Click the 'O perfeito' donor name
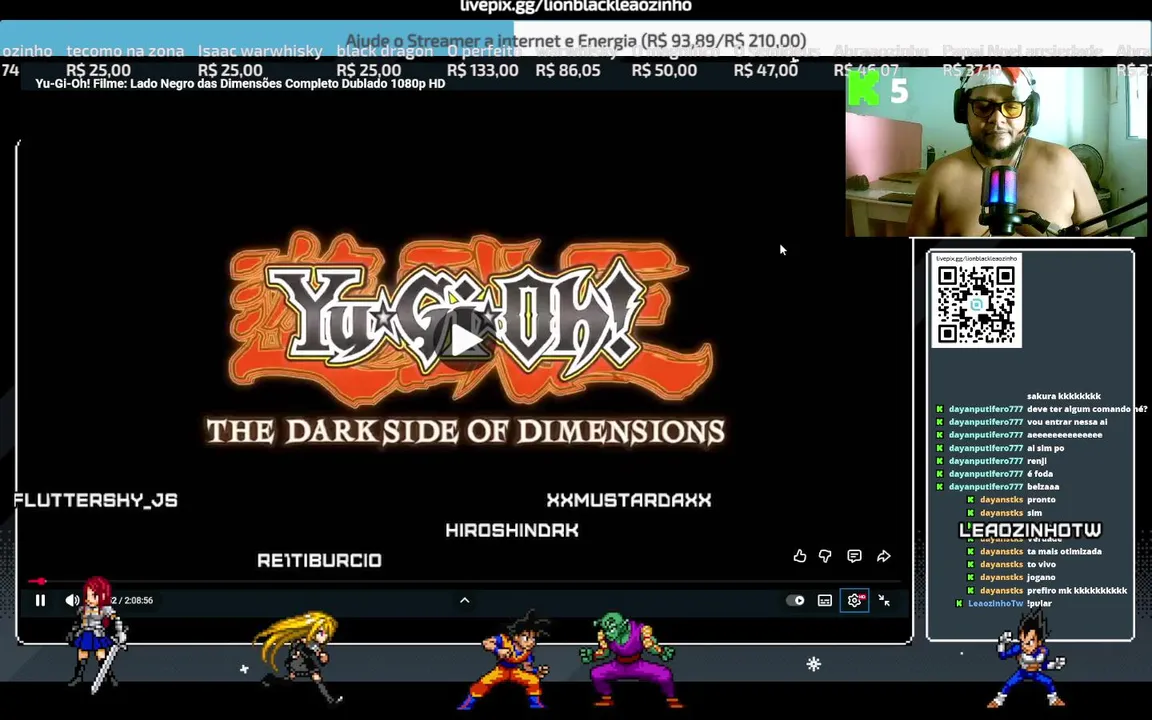Viewport: 1152px width, 720px height. pyautogui.click(x=484, y=51)
